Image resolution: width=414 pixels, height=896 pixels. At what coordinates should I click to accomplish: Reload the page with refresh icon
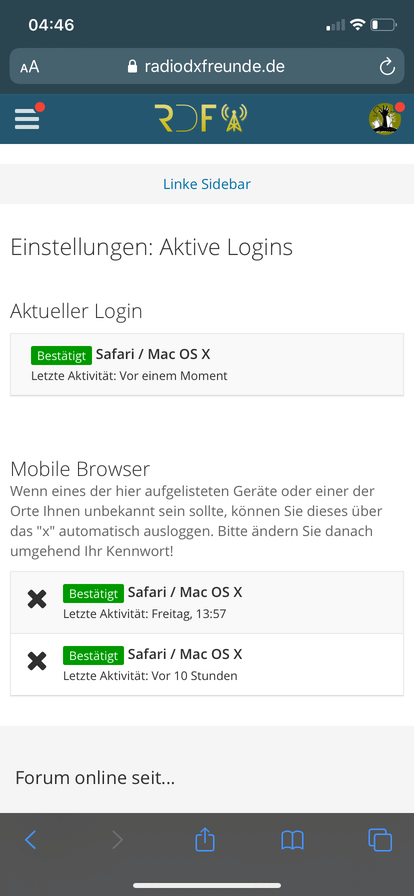tap(387, 67)
